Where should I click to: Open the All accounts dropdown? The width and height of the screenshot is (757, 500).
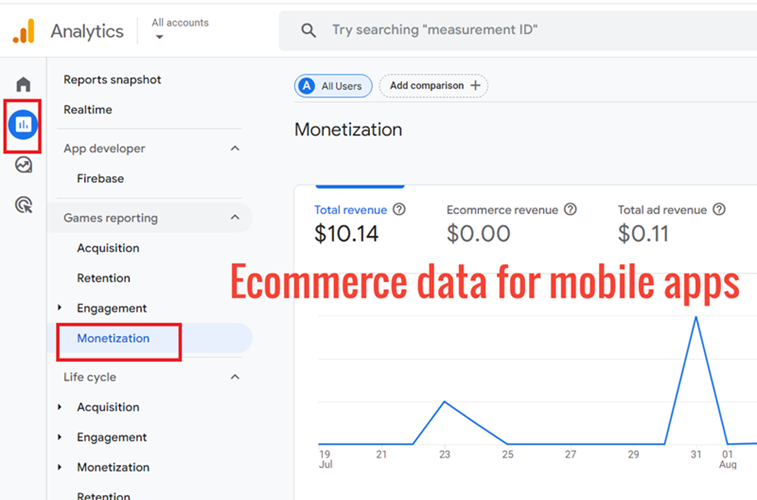[180, 29]
